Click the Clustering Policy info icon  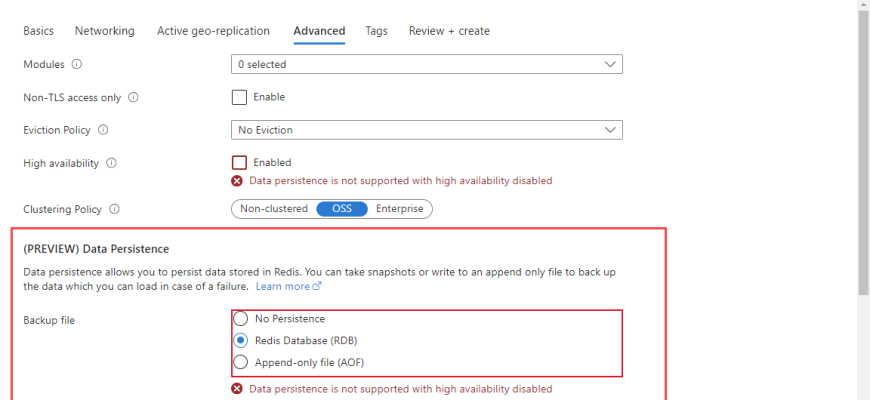point(115,209)
